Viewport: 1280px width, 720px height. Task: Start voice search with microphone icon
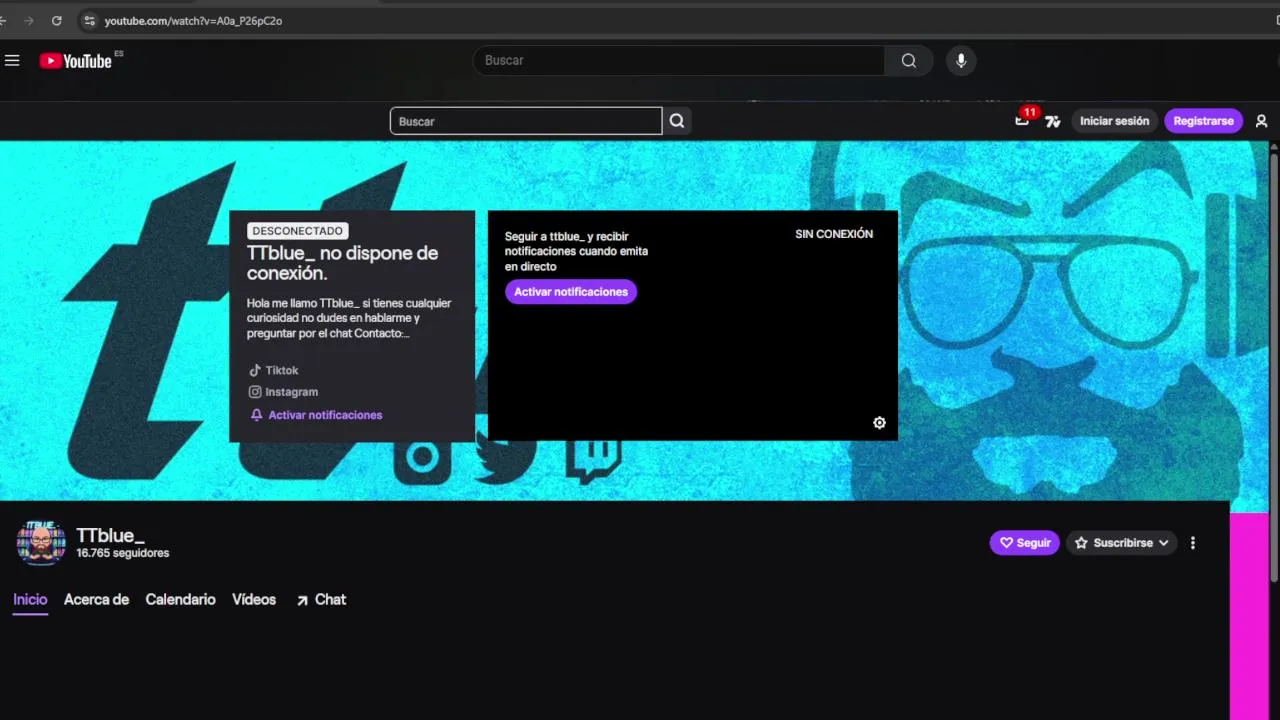[x=961, y=60]
